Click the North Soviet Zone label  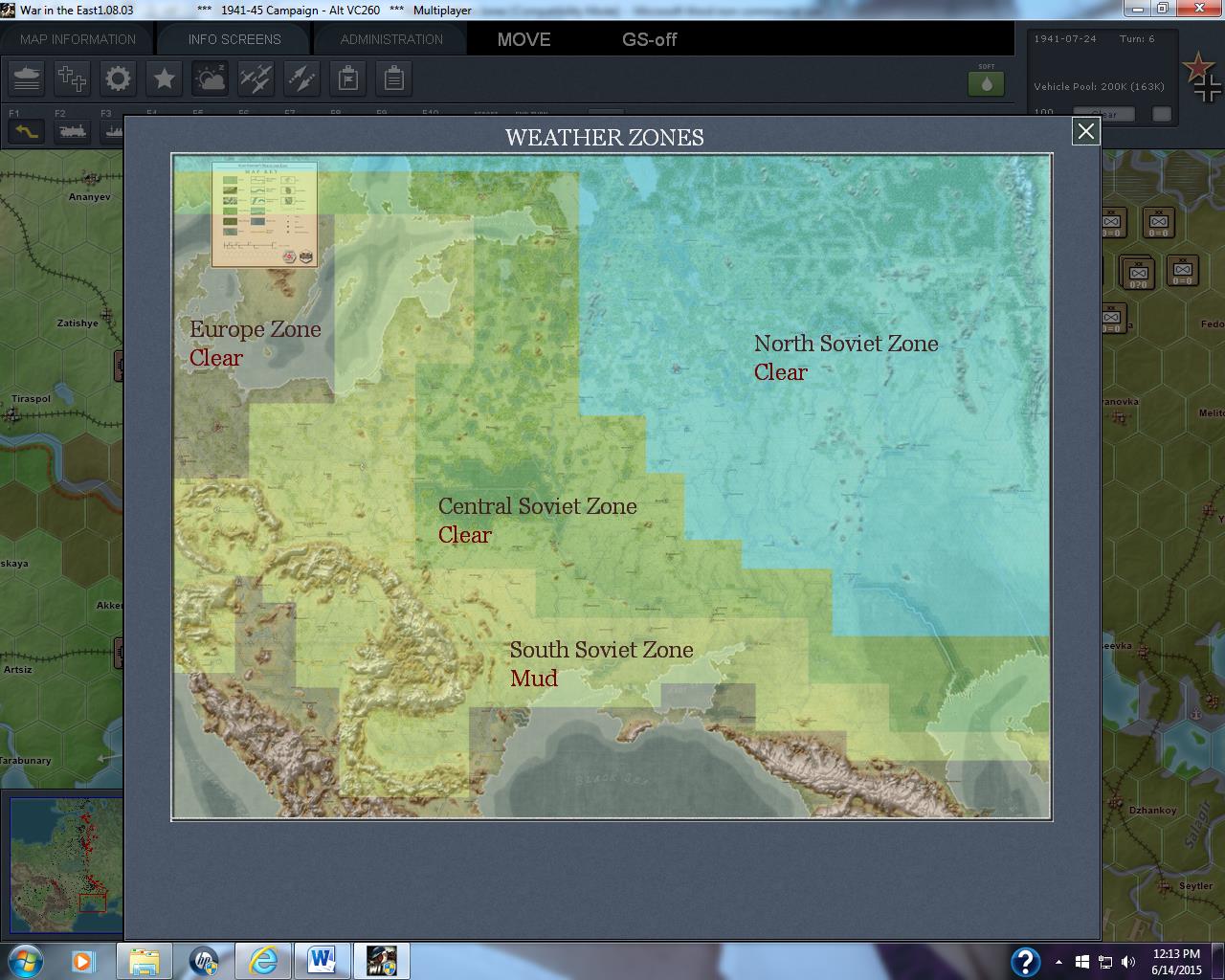(846, 344)
